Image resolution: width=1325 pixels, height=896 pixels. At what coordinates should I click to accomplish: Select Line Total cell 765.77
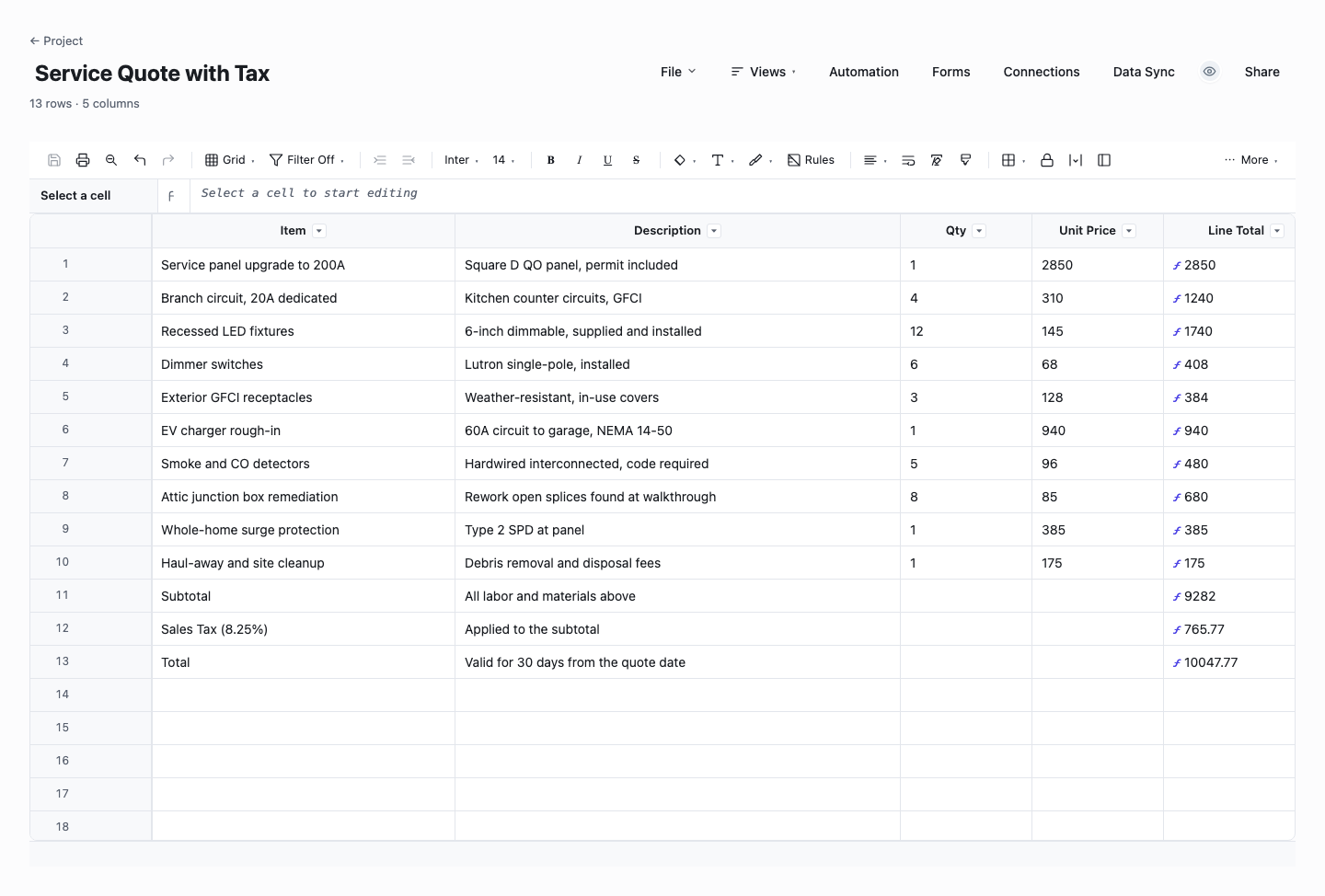pyautogui.click(x=1229, y=629)
